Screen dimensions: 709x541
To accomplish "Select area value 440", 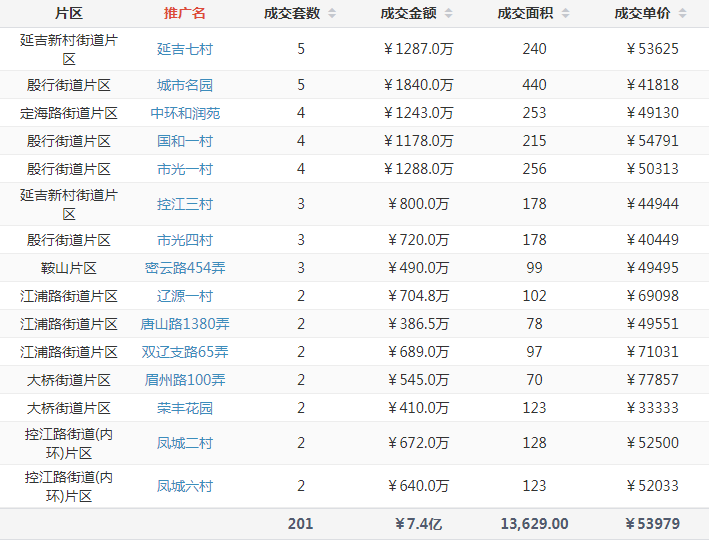I will (534, 85).
